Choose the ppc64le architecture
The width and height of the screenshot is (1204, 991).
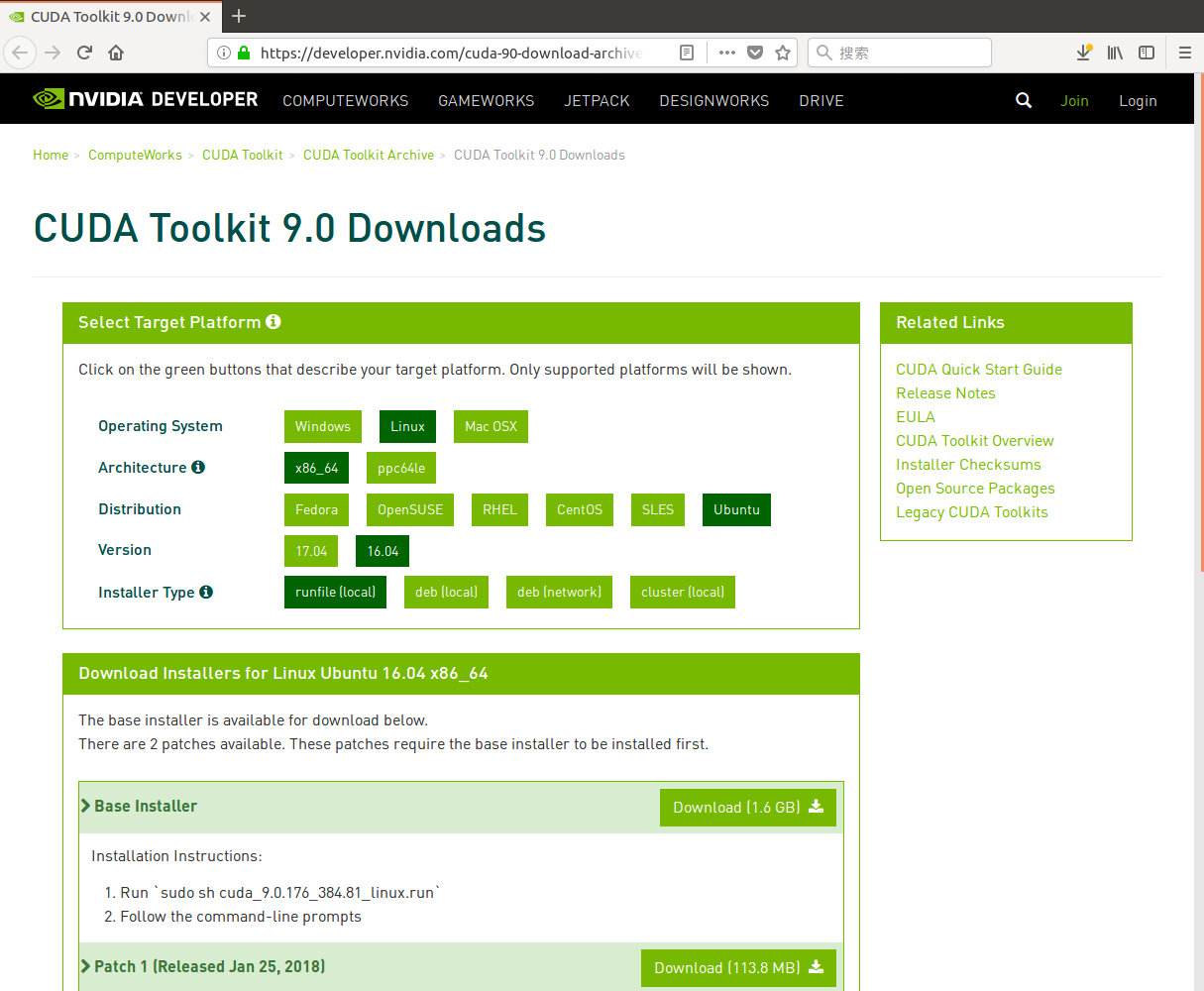point(401,468)
